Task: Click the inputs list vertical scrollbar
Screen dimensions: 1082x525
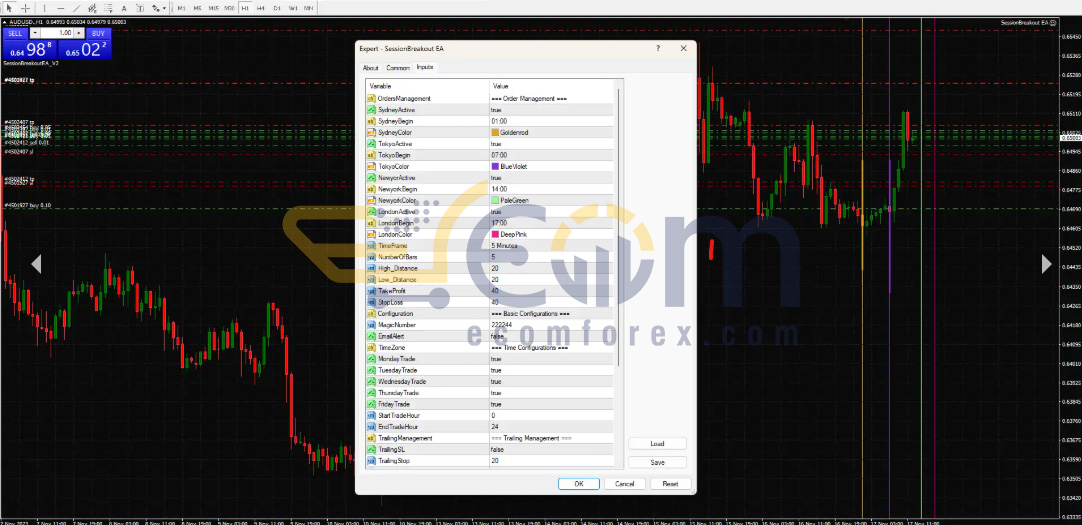Action: (x=619, y=228)
